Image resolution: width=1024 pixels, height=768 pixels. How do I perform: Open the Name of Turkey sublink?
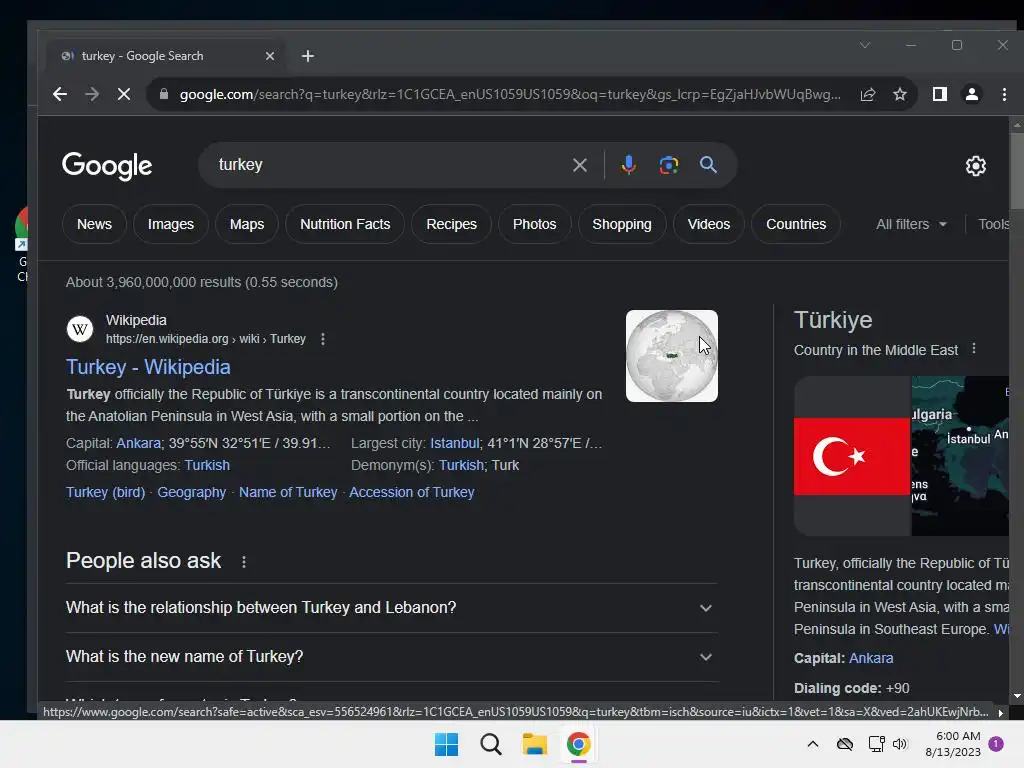[x=288, y=492]
